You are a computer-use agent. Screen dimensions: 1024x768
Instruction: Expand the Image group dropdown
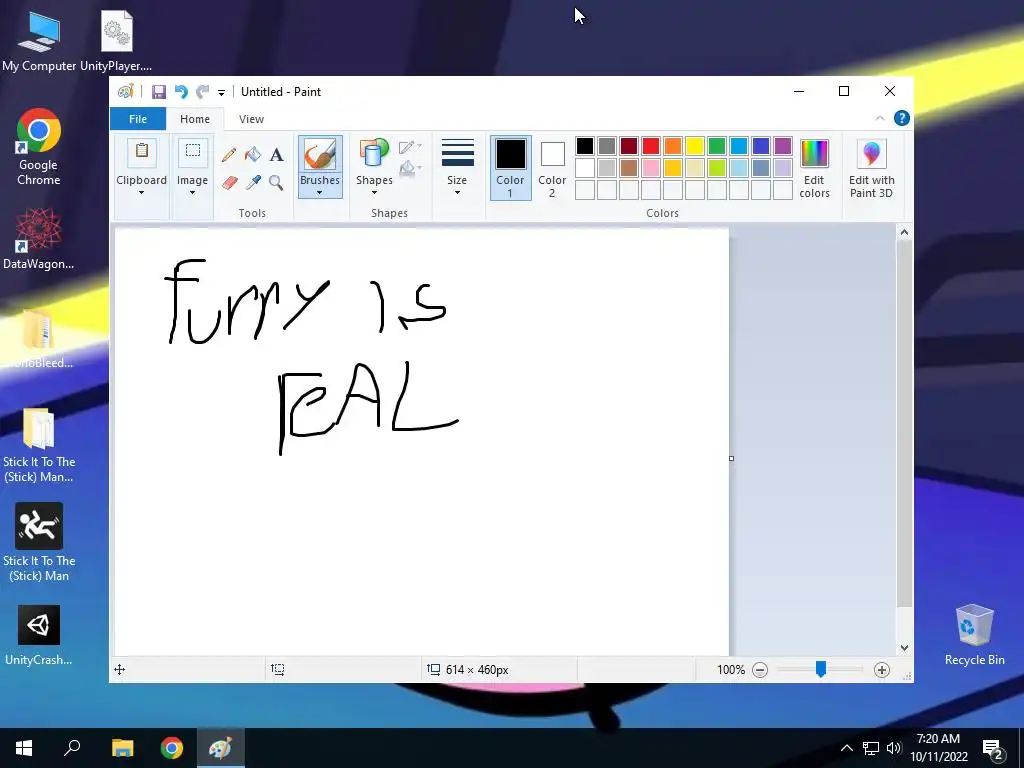coord(192,193)
